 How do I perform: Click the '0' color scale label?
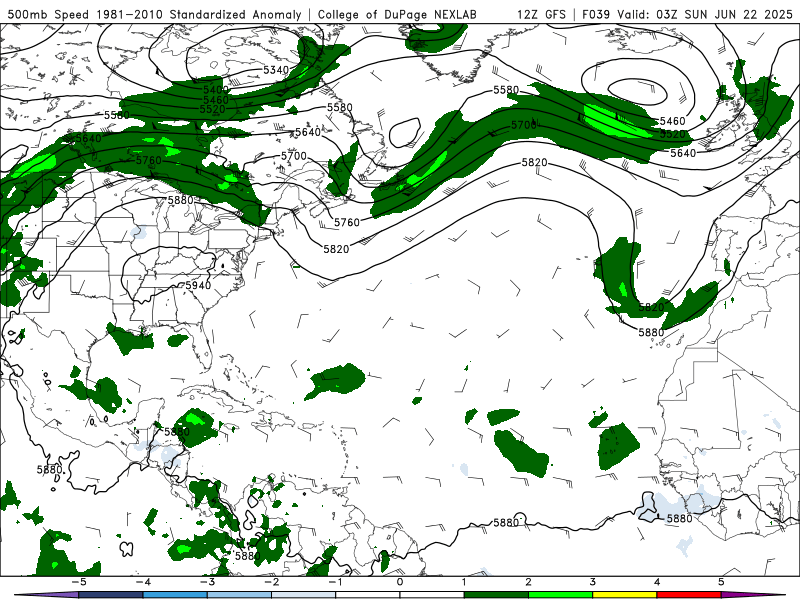coord(399,582)
